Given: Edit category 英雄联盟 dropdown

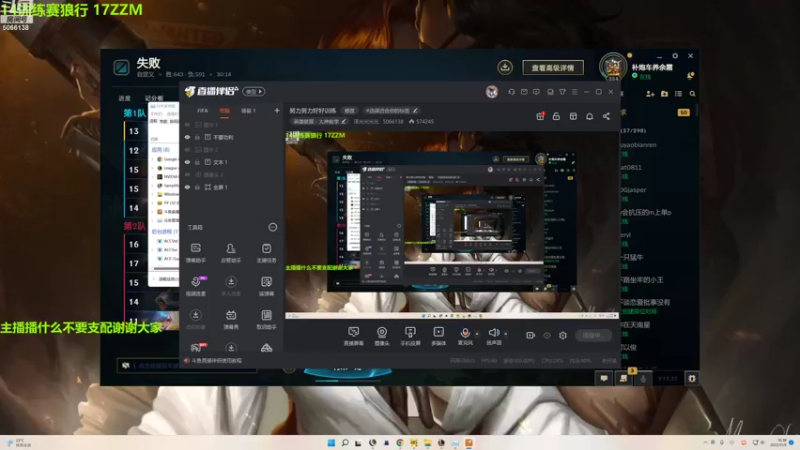Looking at the screenshot, I should pos(319,121).
